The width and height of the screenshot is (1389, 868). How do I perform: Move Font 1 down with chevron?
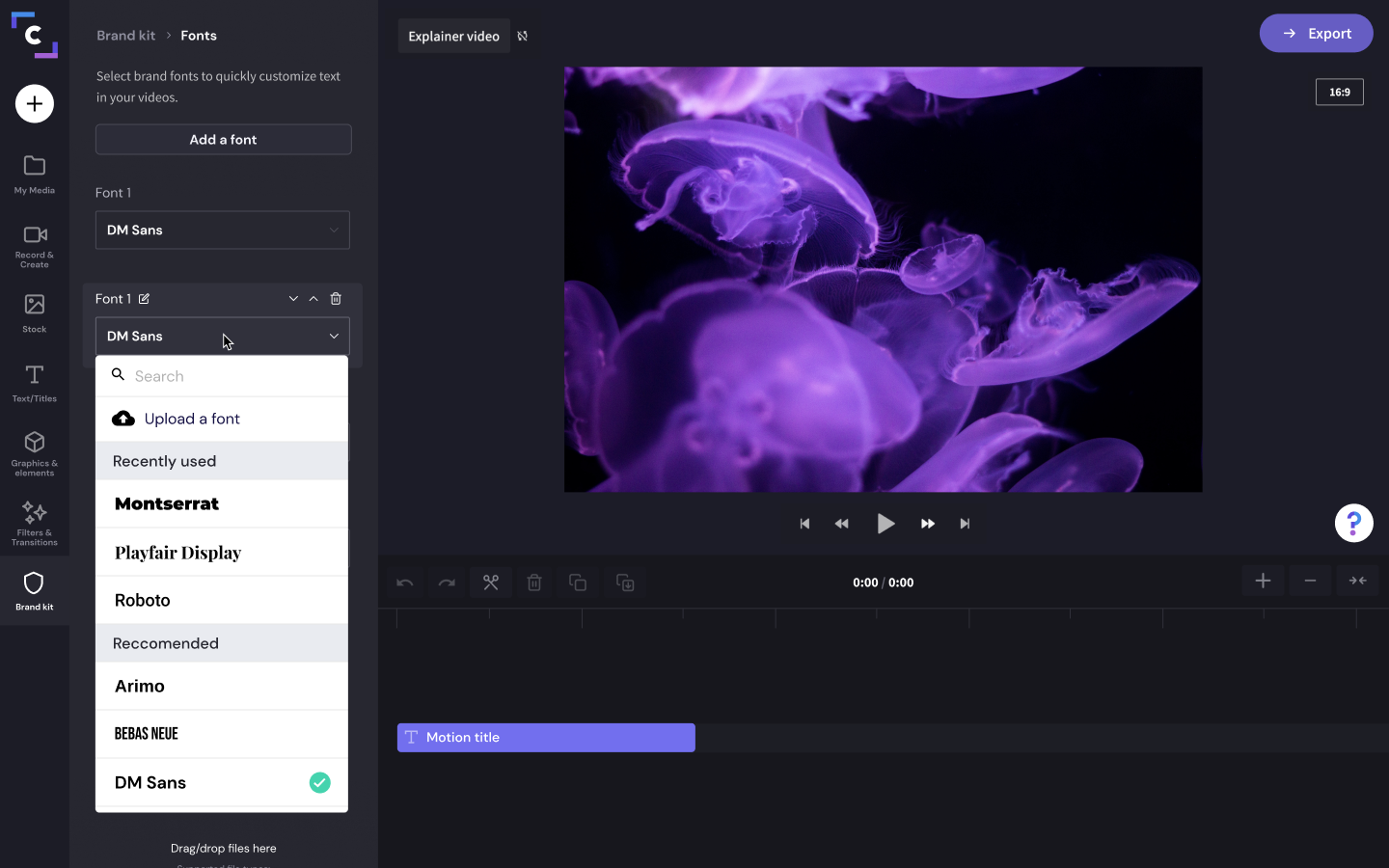(x=293, y=299)
